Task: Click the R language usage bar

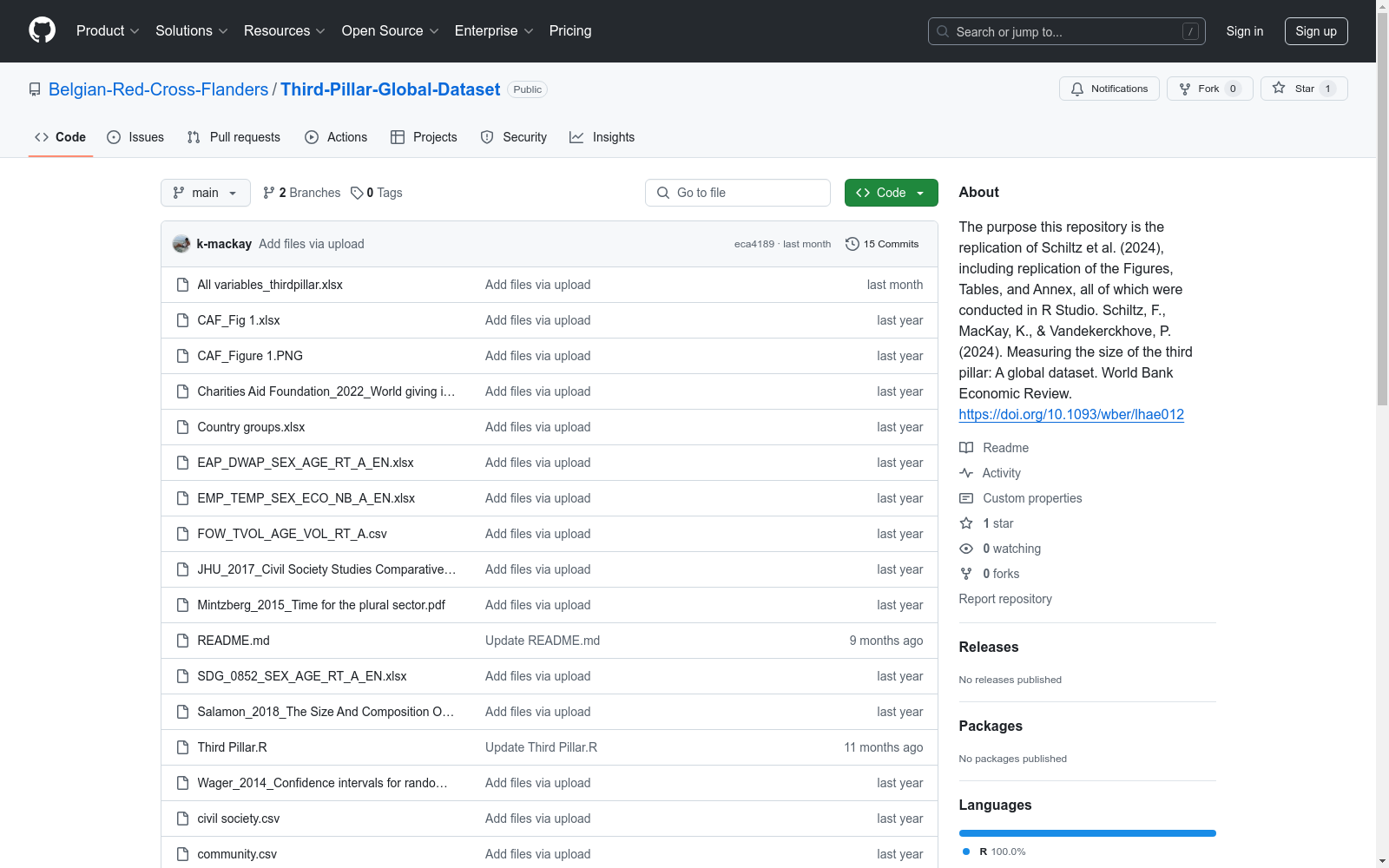Action: pyautogui.click(x=1087, y=833)
